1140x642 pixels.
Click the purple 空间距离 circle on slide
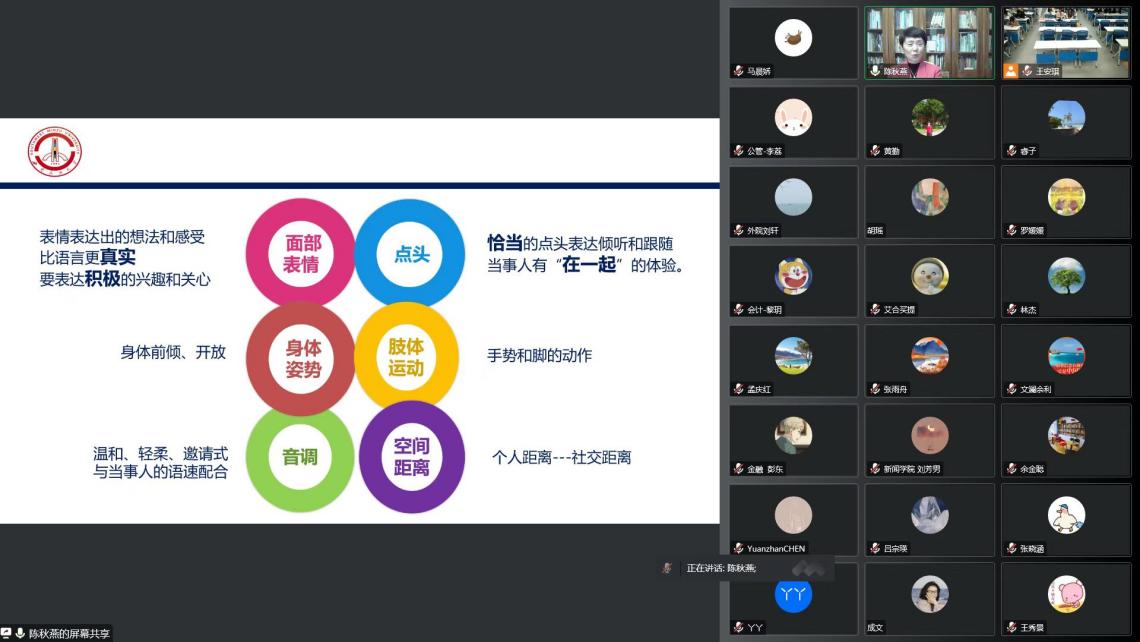411,457
